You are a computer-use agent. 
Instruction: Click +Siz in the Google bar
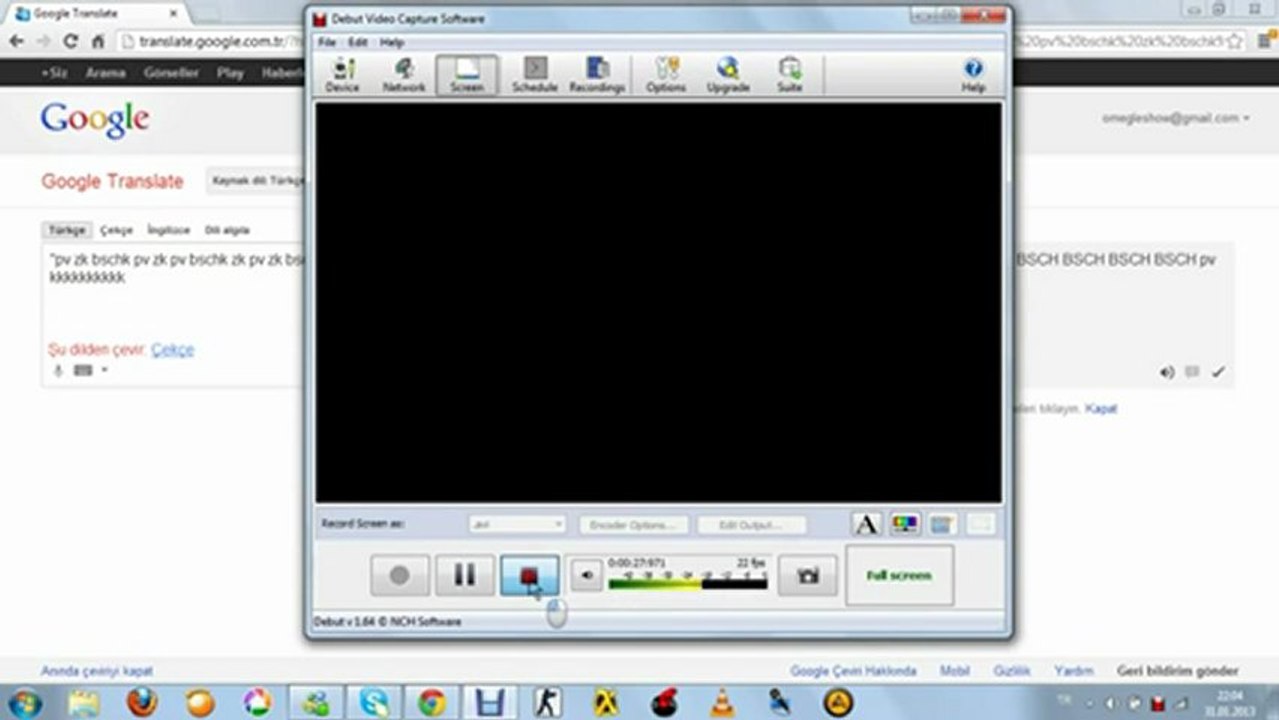[x=56, y=73]
